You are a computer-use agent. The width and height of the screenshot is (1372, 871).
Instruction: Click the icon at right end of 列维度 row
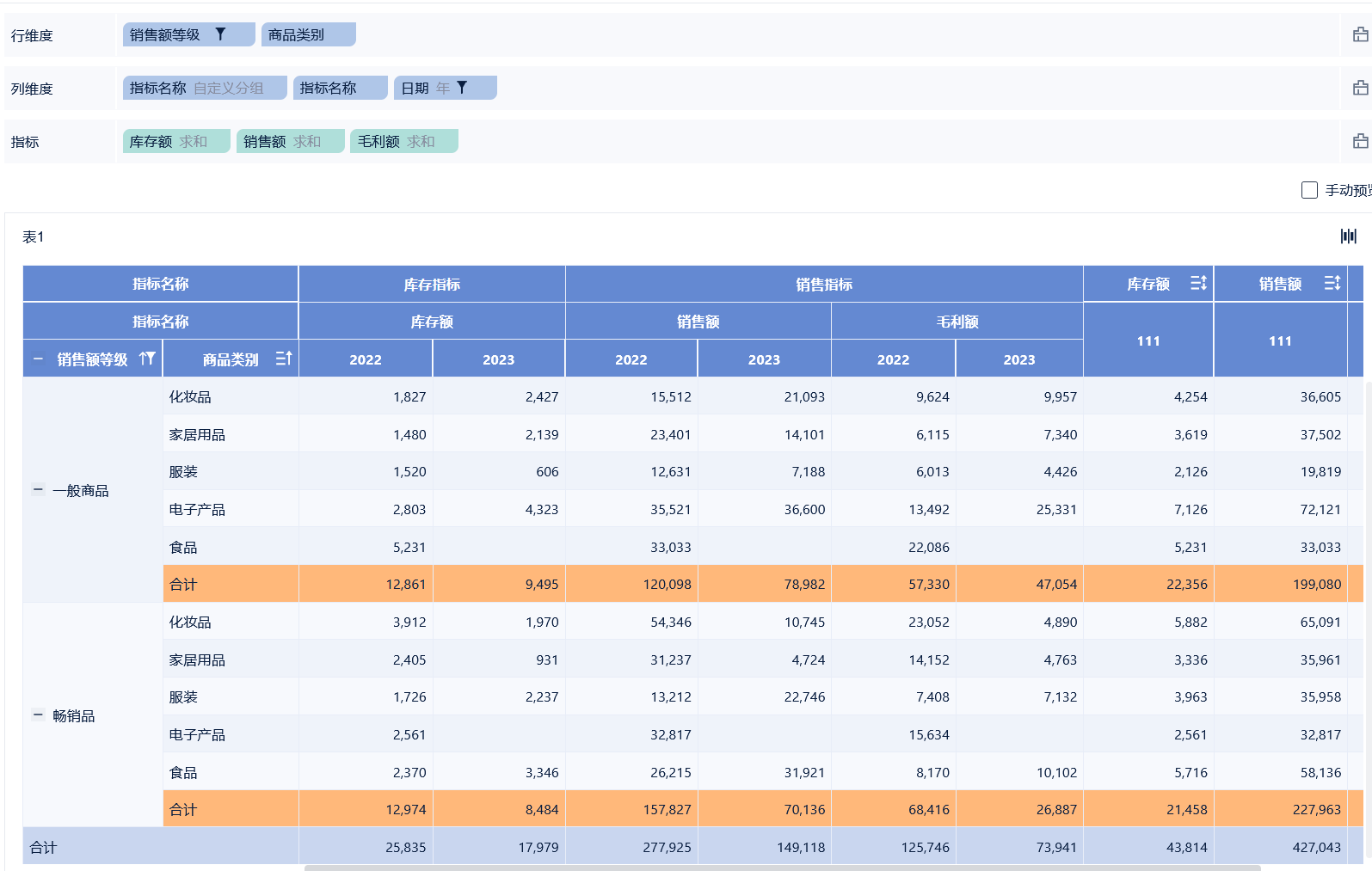coord(1360,89)
